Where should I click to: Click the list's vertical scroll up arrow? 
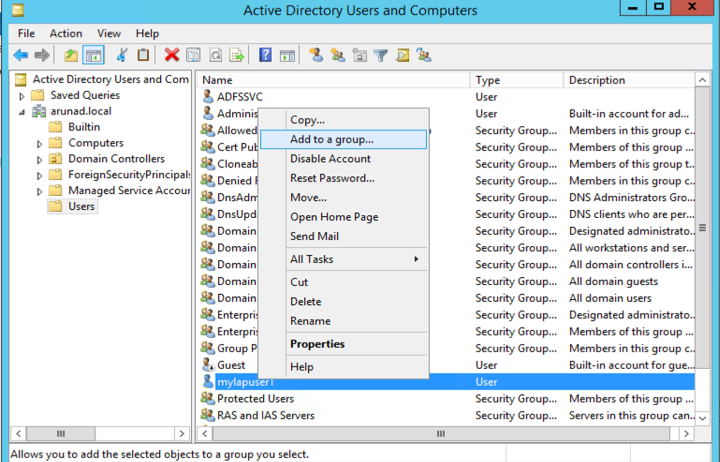pyautogui.click(x=702, y=80)
